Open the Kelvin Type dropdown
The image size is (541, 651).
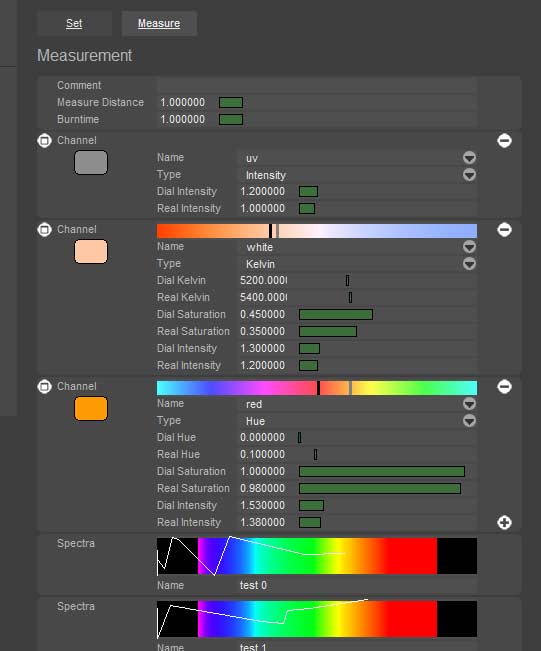click(x=469, y=264)
